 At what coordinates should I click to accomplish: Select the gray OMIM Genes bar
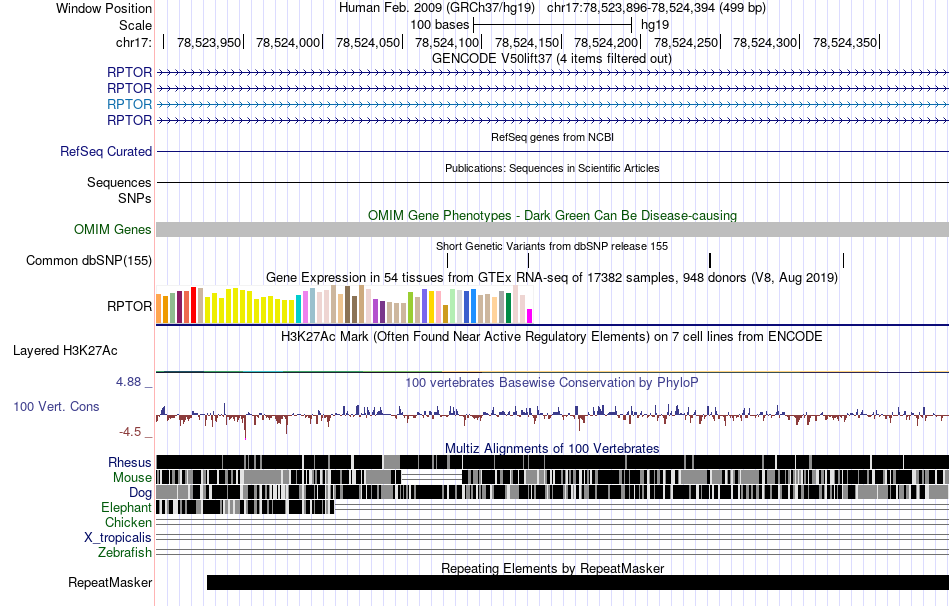click(x=552, y=229)
